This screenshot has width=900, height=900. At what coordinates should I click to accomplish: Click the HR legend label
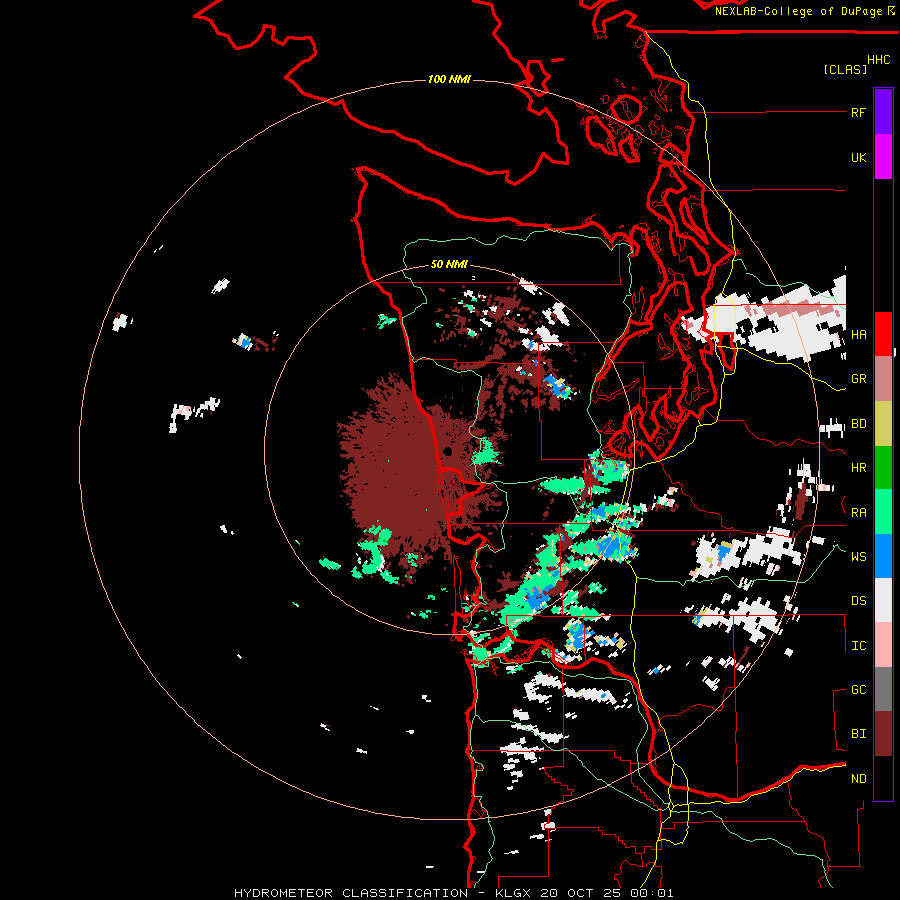pyautogui.click(x=858, y=468)
